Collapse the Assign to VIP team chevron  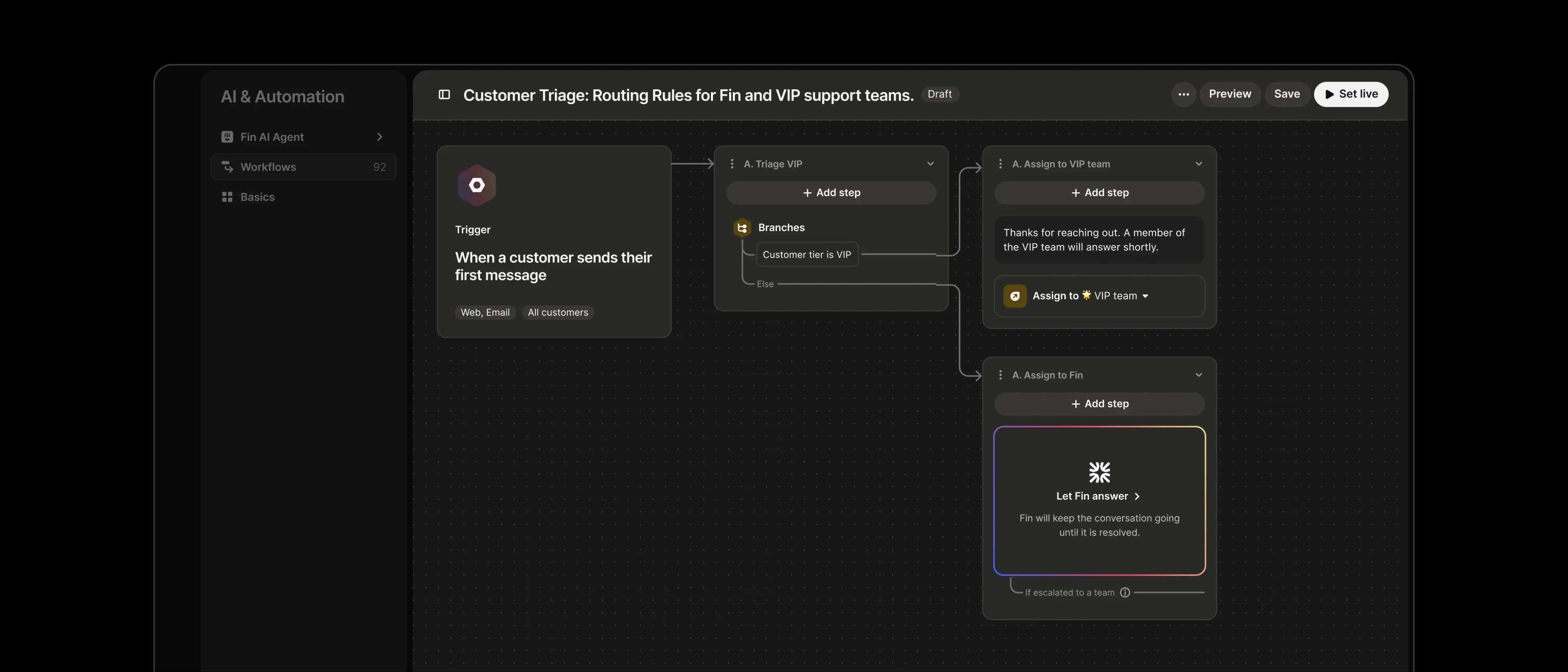1198,164
